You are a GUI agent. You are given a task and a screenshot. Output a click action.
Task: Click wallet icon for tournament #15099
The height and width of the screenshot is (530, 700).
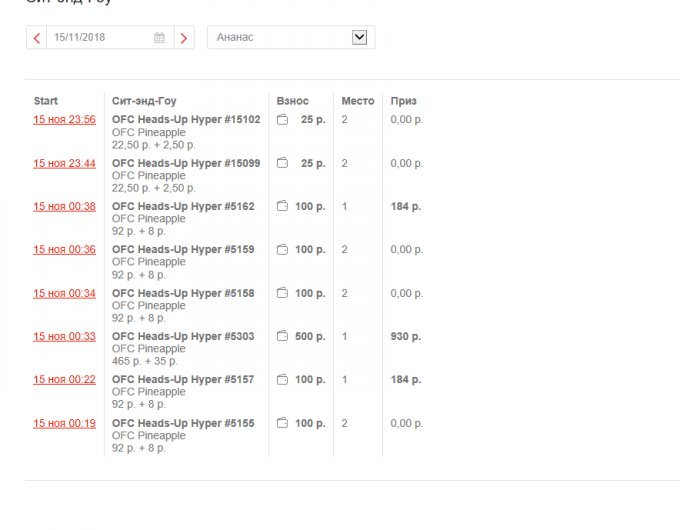coord(283,163)
